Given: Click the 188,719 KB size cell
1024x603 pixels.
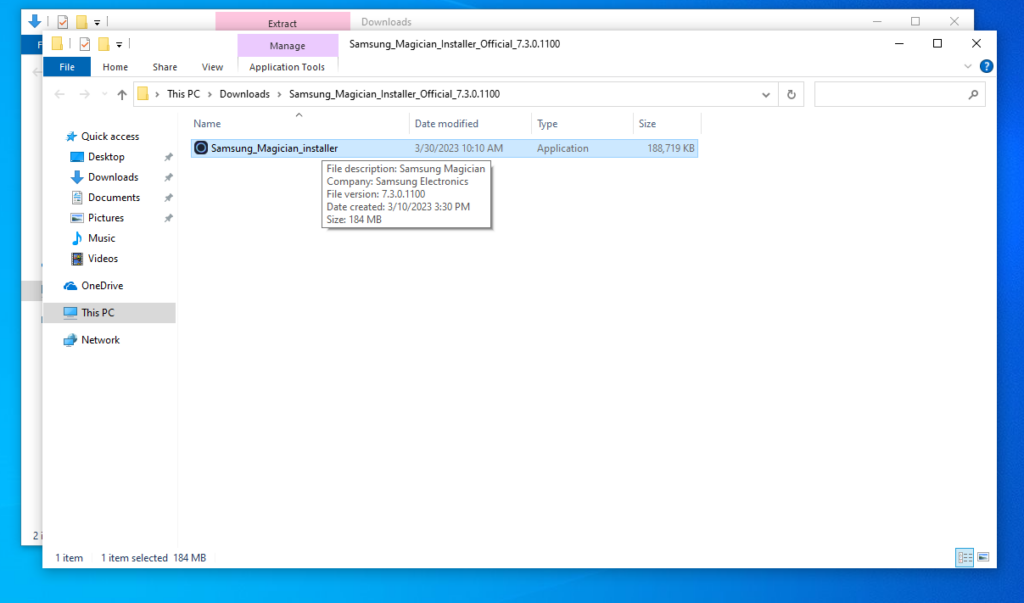Looking at the screenshot, I should click(x=671, y=148).
